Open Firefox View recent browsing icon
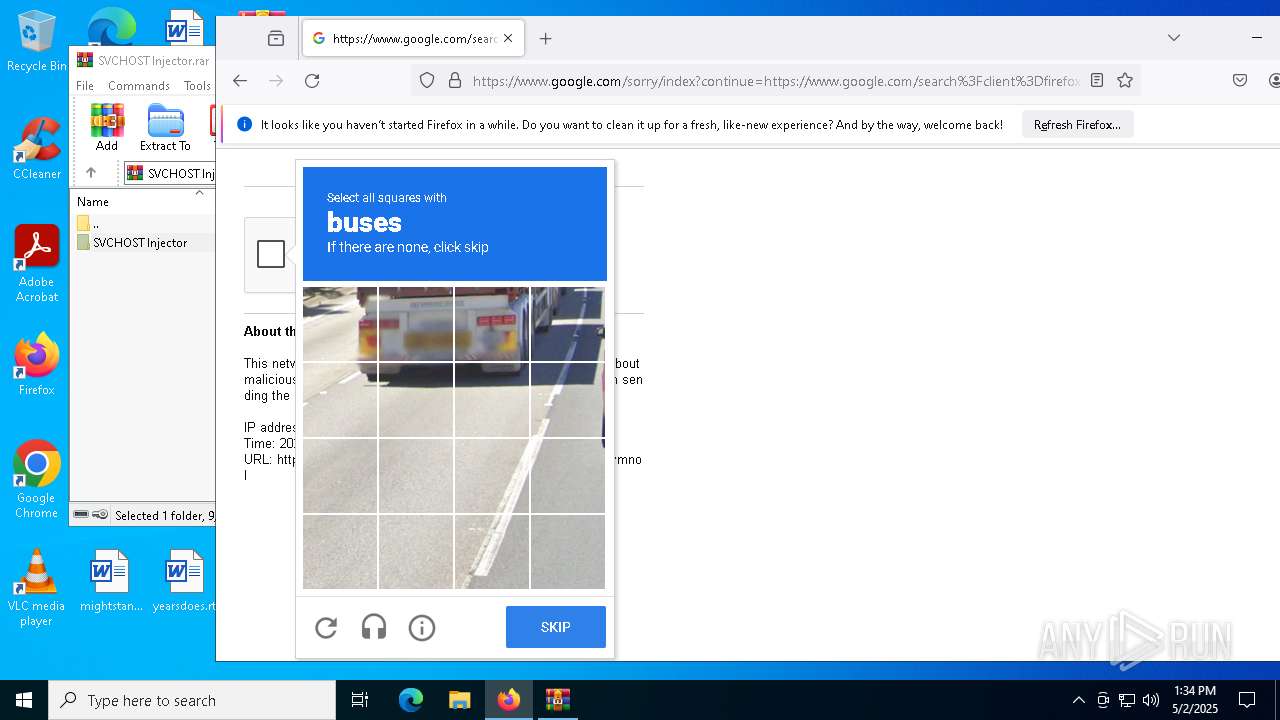 (x=276, y=39)
